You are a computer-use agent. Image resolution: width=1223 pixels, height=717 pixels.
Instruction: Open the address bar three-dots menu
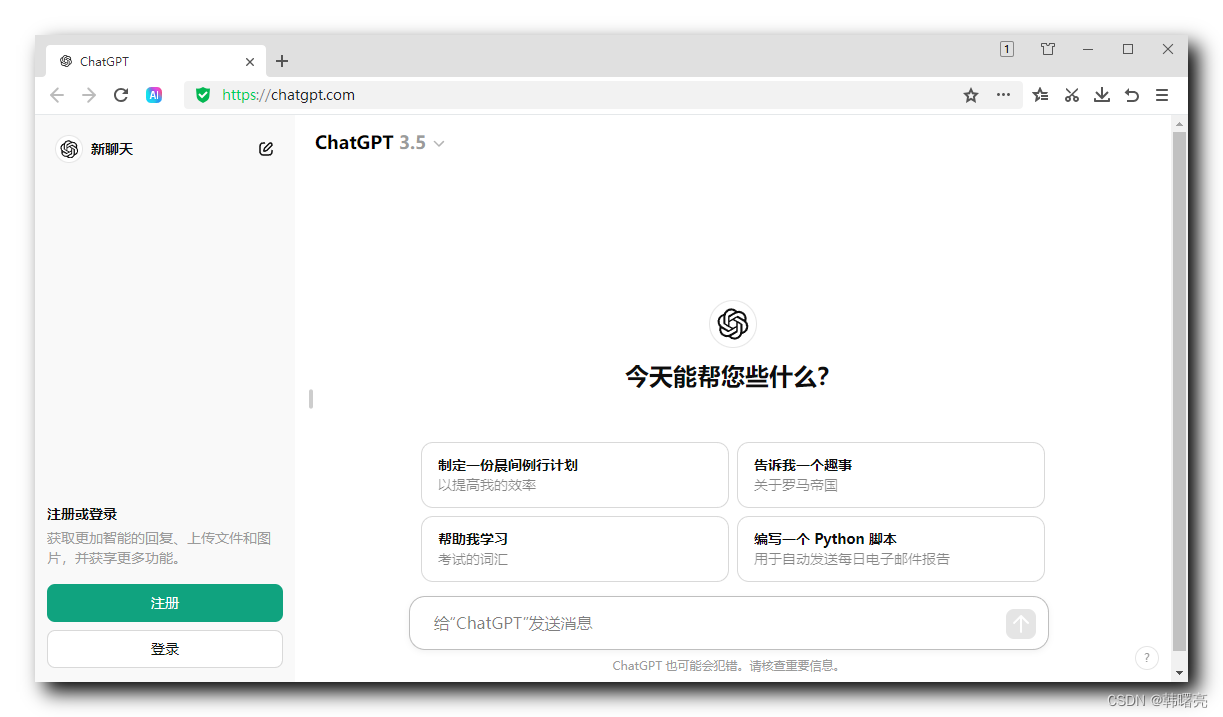coord(1003,95)
